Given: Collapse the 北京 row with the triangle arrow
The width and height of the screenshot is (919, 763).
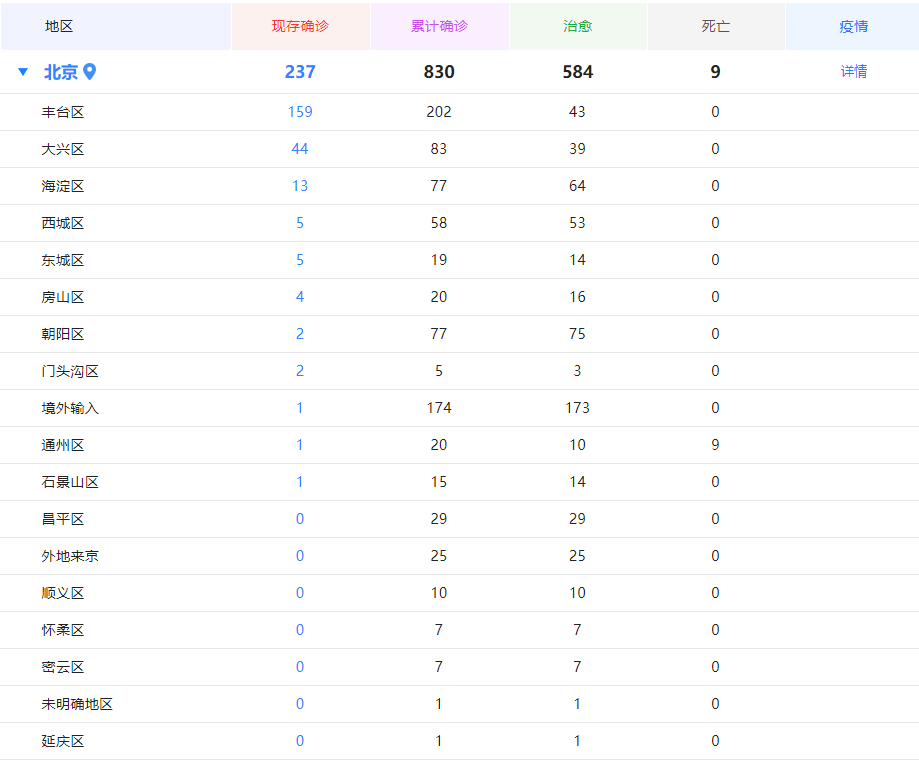Looking at the screenshot, I should point(23,72).
